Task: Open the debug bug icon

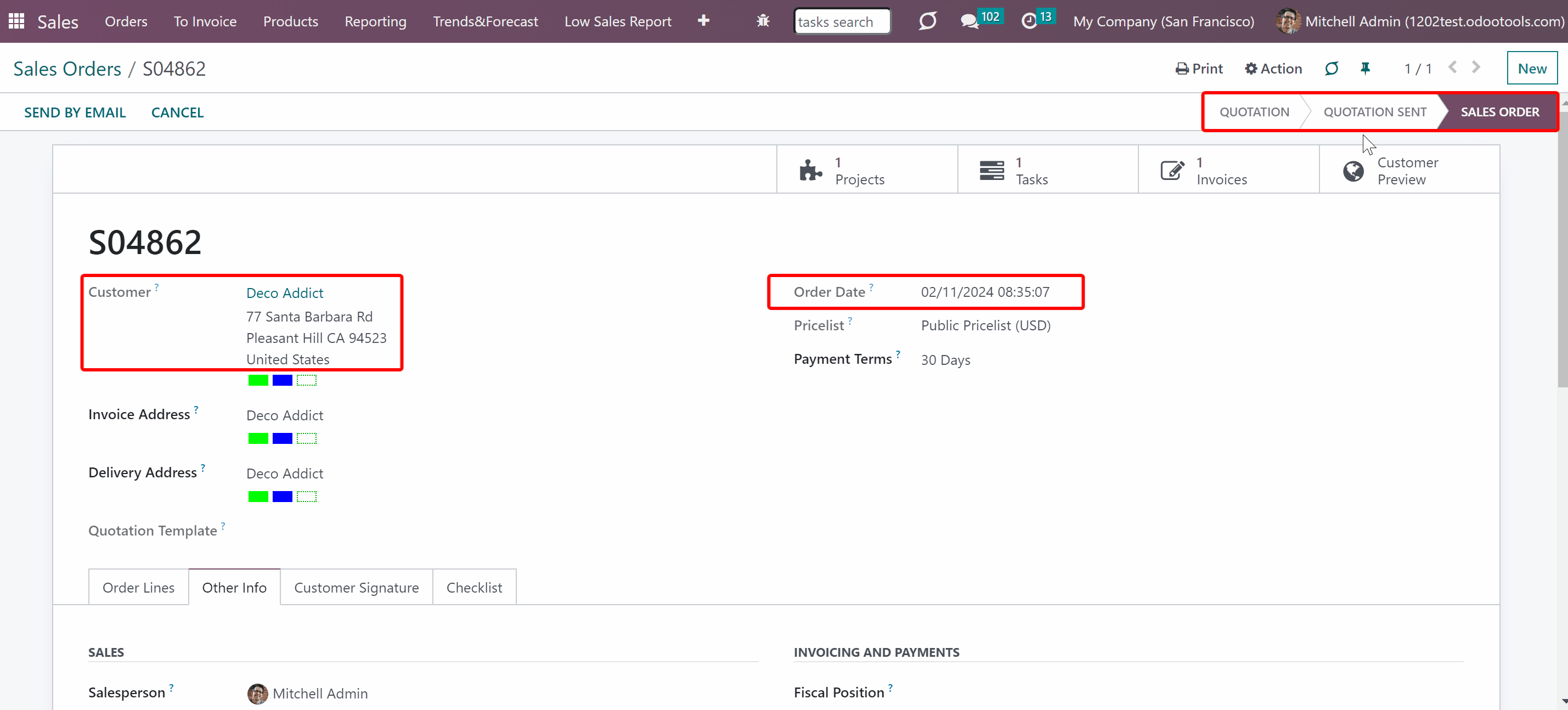Action: click(763, 21)
